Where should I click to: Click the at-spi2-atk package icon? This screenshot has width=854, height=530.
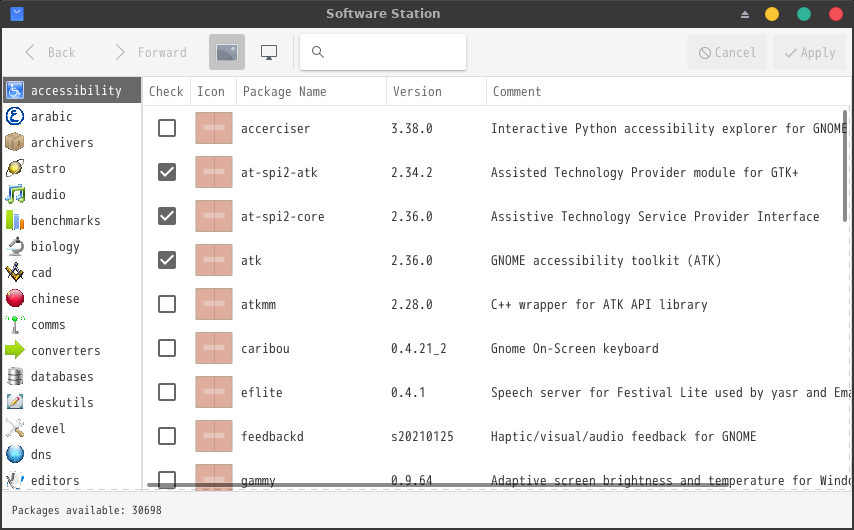click(214, 172)
